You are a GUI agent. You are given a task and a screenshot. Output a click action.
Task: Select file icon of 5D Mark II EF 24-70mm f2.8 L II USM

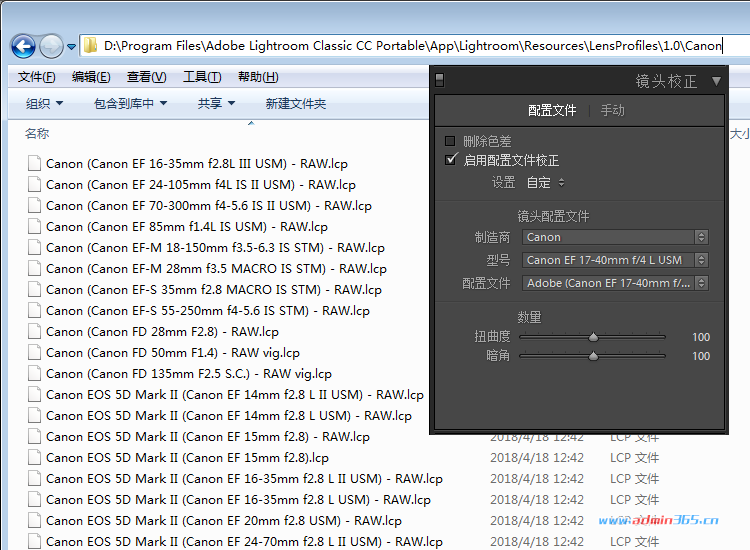coord(34,542)
